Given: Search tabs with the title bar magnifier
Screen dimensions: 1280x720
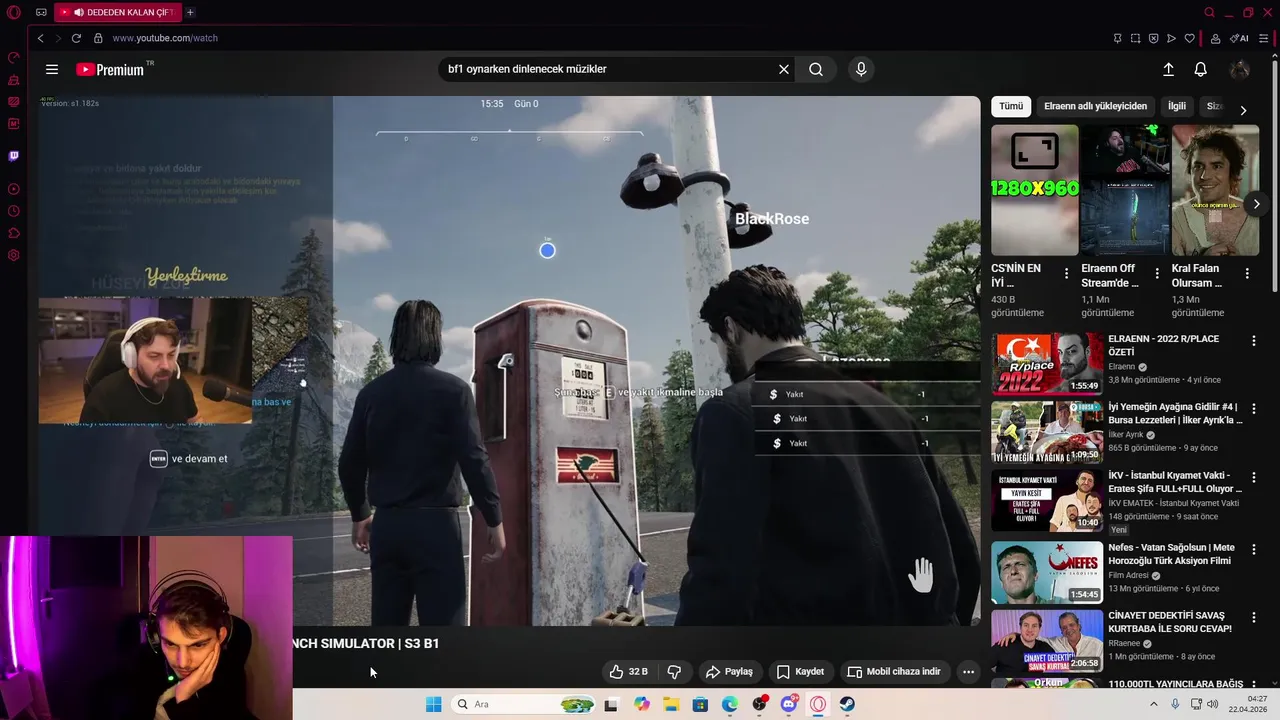Looking at the screenshot, I should pos(1209,12).
